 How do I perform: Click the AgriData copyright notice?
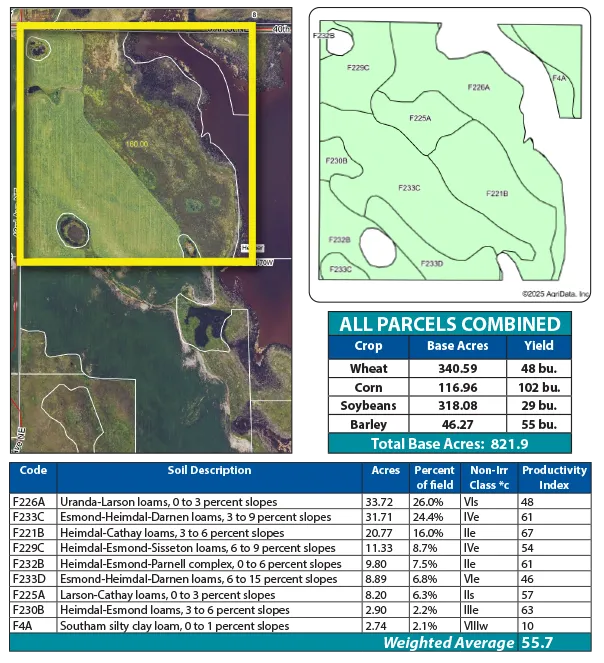[555, 294]
